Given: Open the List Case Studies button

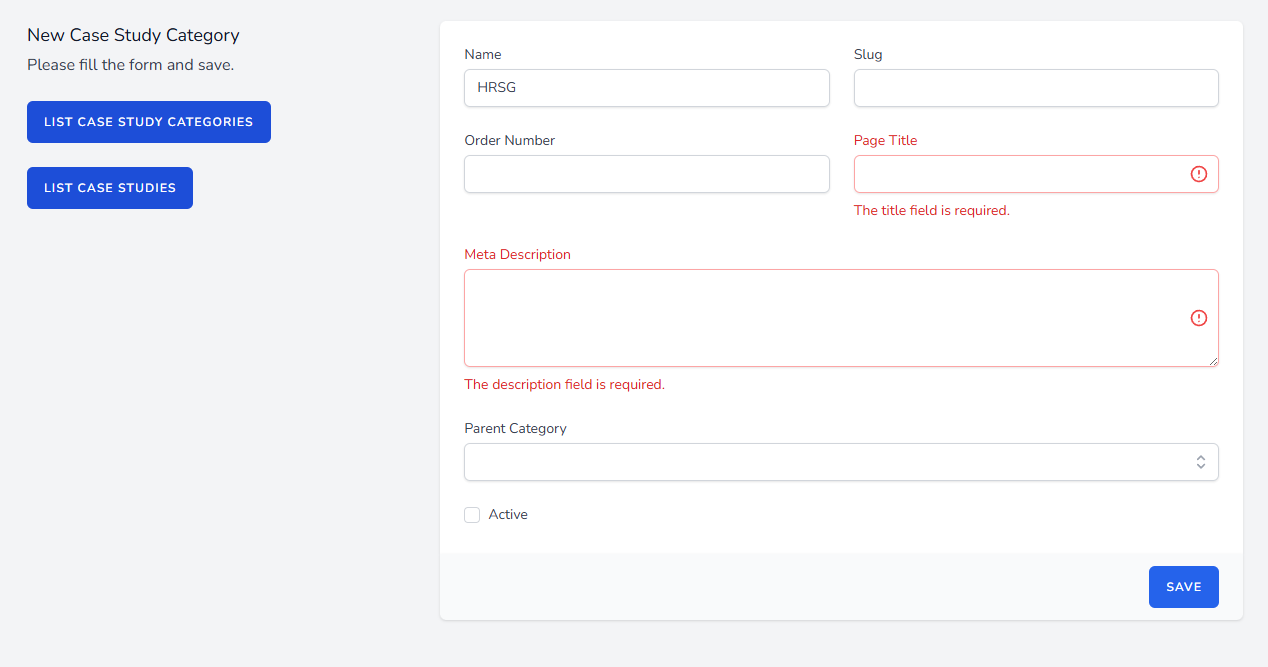Looking at the screenshot, I should pos(110,188).
